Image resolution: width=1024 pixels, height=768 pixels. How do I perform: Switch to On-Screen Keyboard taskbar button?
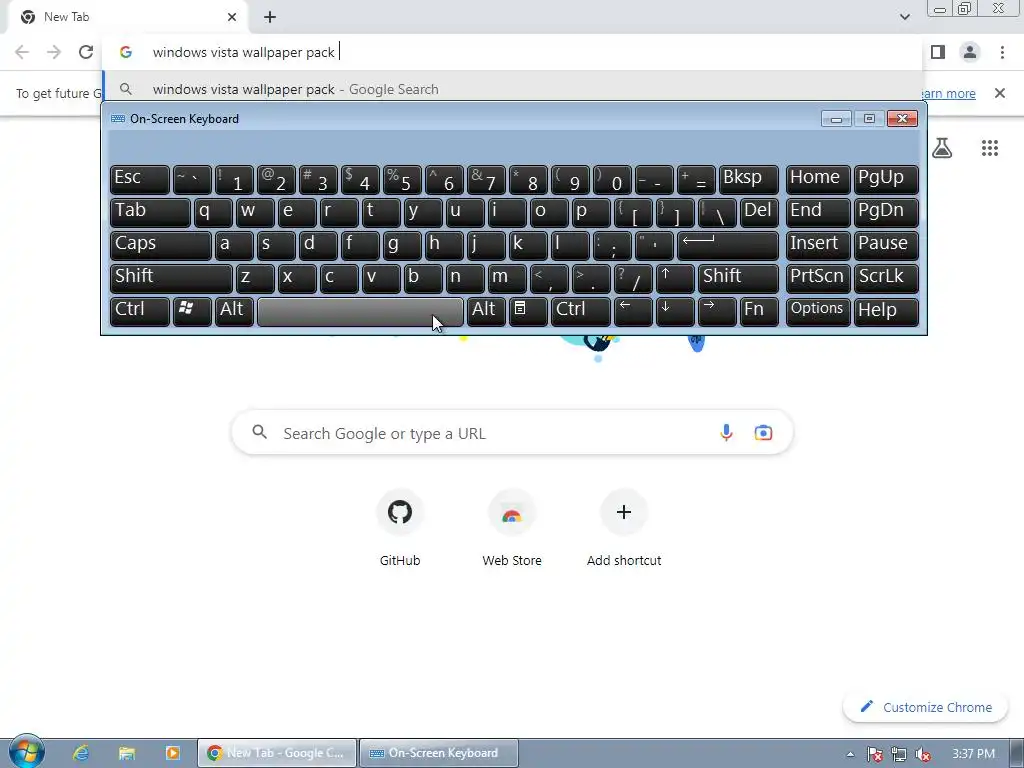click(x=440, y=753)
